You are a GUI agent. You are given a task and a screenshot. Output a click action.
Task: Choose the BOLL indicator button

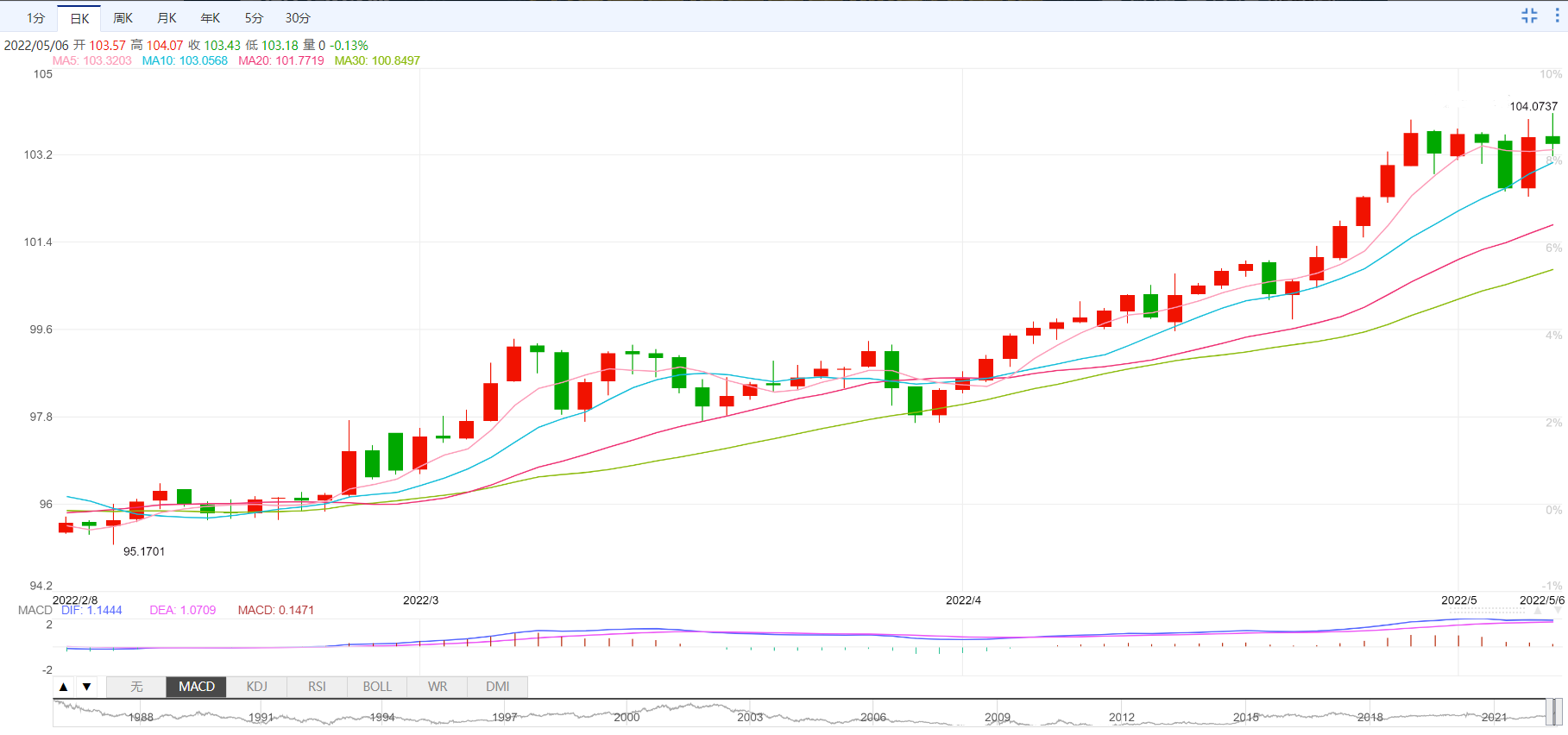tap(377, 687)
